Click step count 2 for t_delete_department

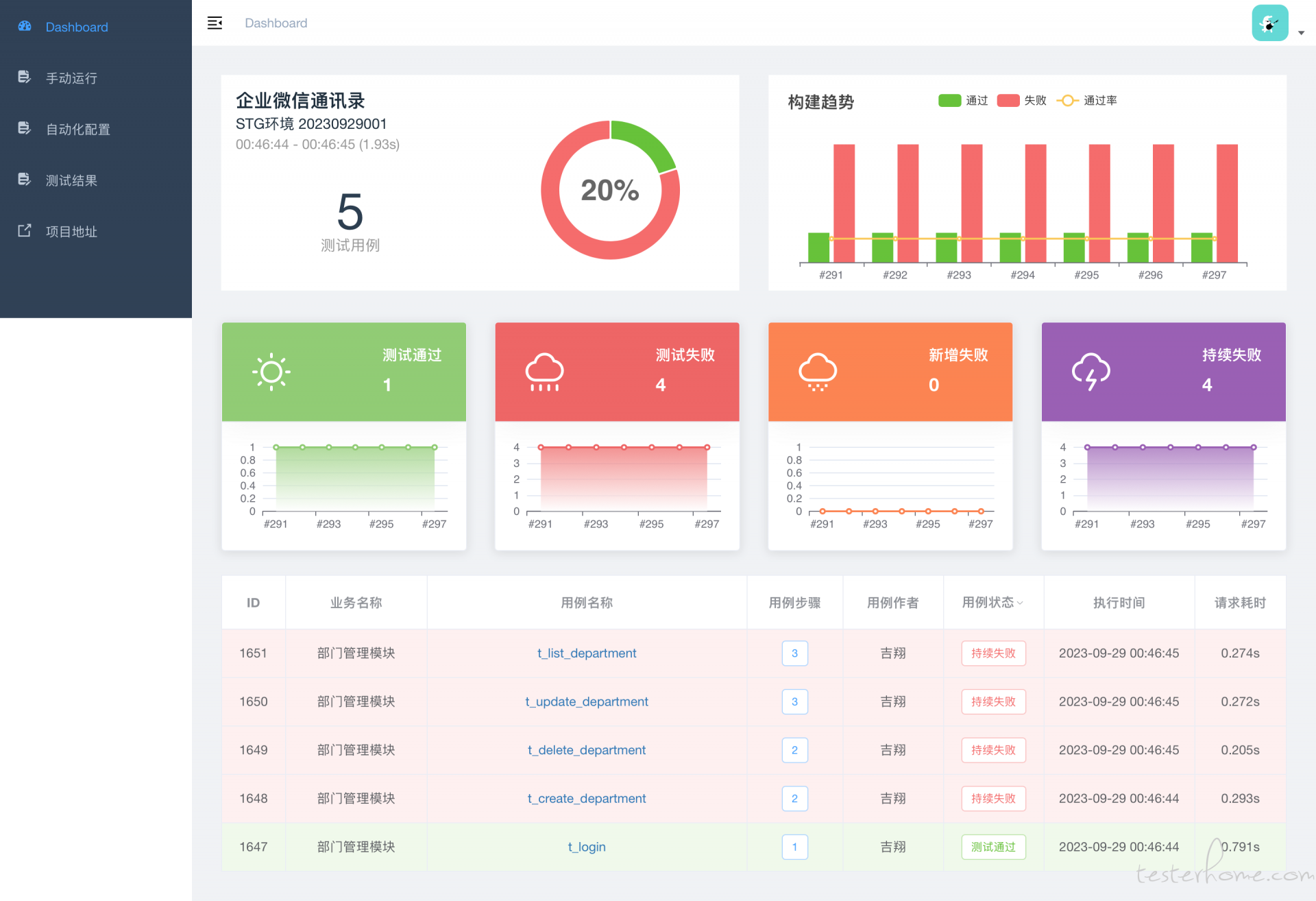click(x=795, y=750)
